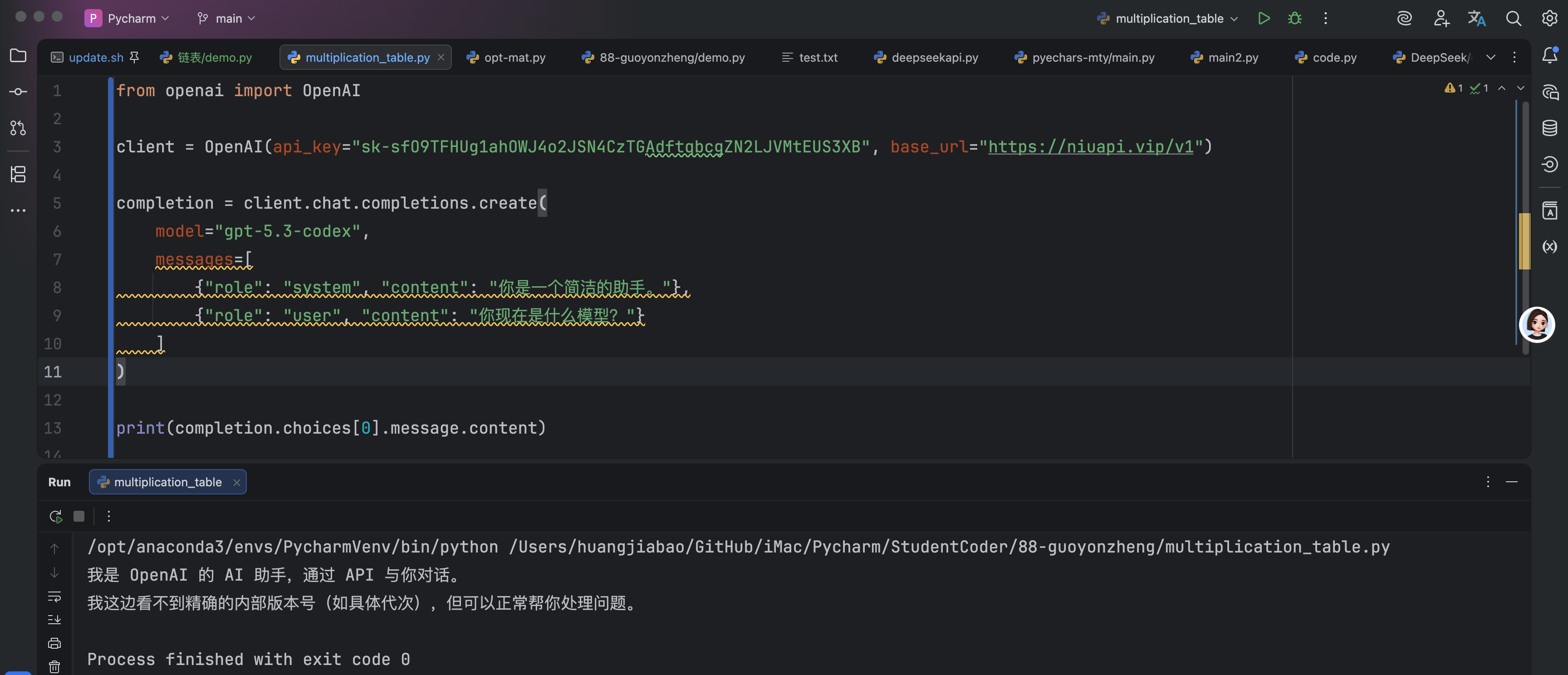This screenshot has height=675, width=1568.
Task: Switch to 链表/demo.py tab
Action: click(x=206, y=57)
